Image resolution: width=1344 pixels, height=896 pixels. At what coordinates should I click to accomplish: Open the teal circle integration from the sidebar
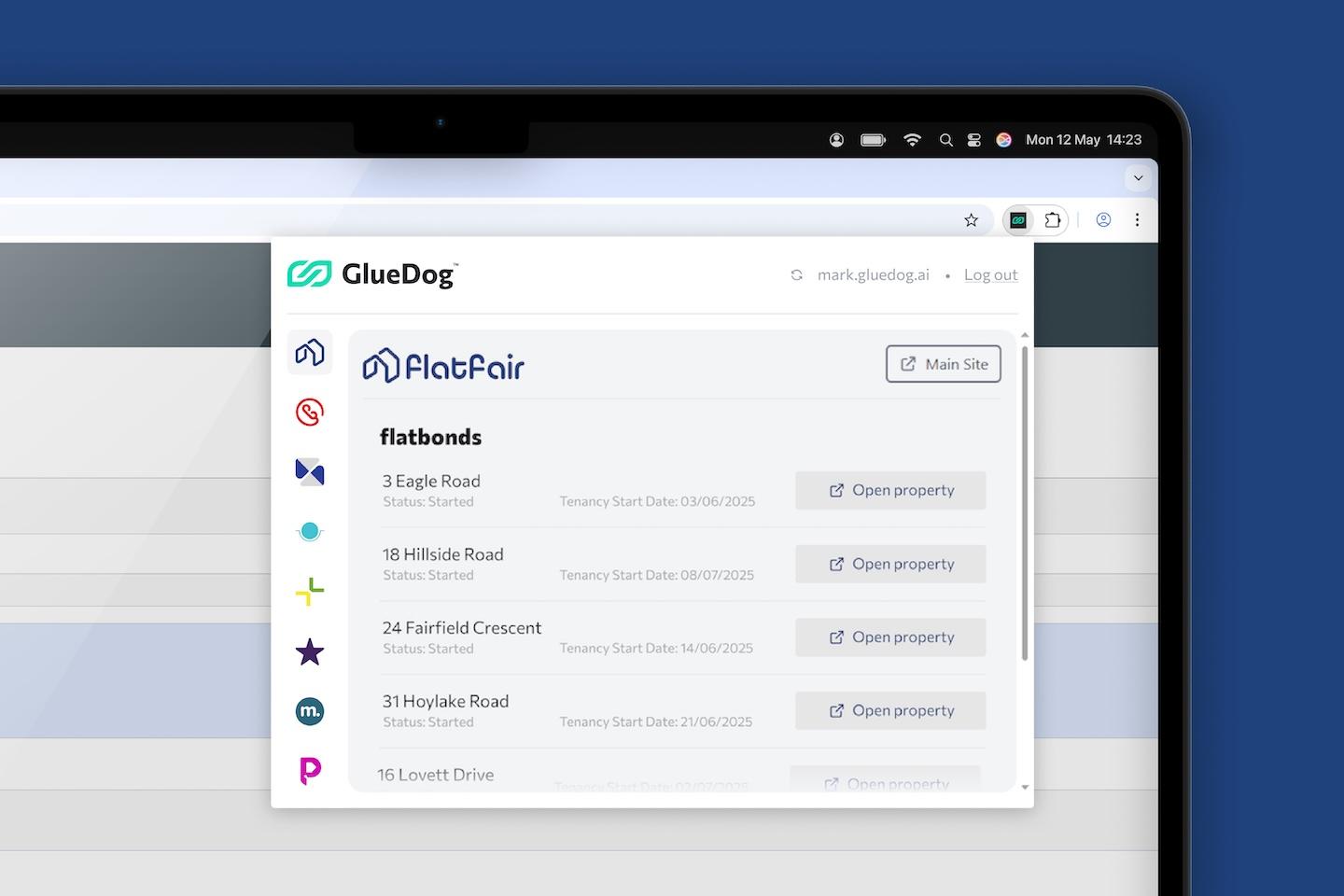click(309, 531)
